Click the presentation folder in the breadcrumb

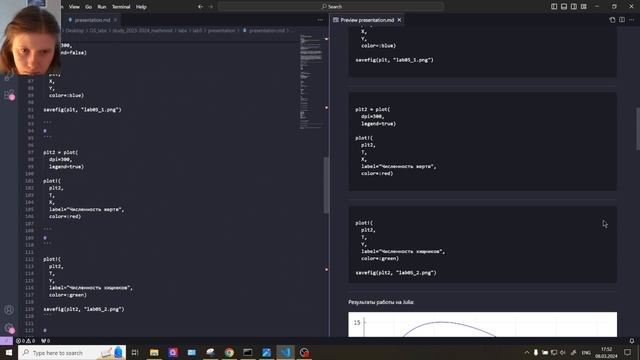[222, 30]
